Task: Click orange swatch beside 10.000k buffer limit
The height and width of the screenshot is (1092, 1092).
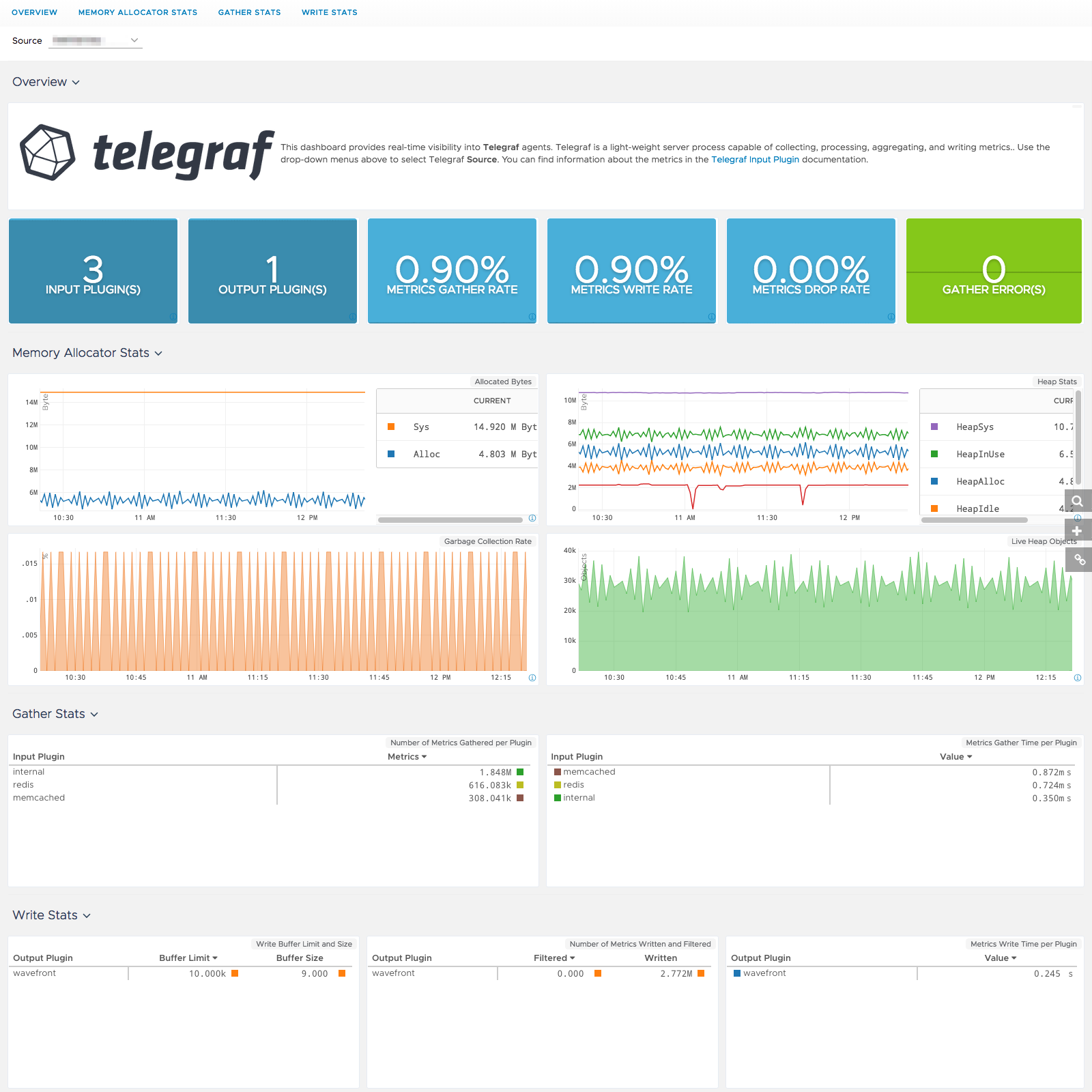Action: coord(235,973)
